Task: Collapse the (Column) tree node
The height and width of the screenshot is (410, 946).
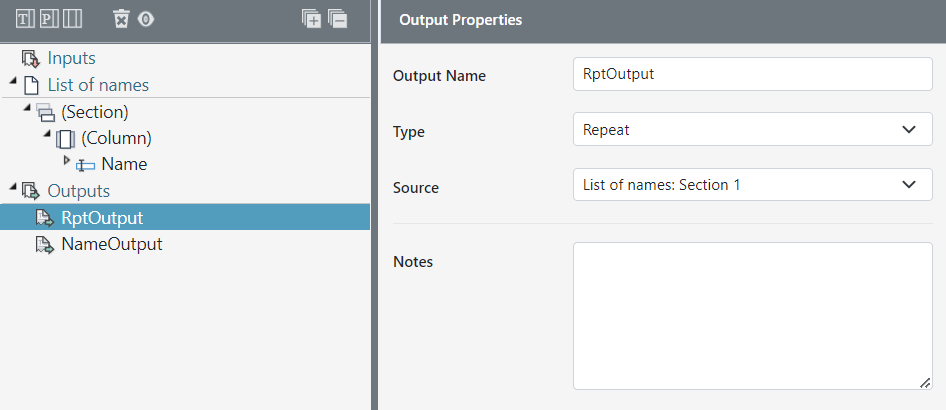Action: coord(47,135)
